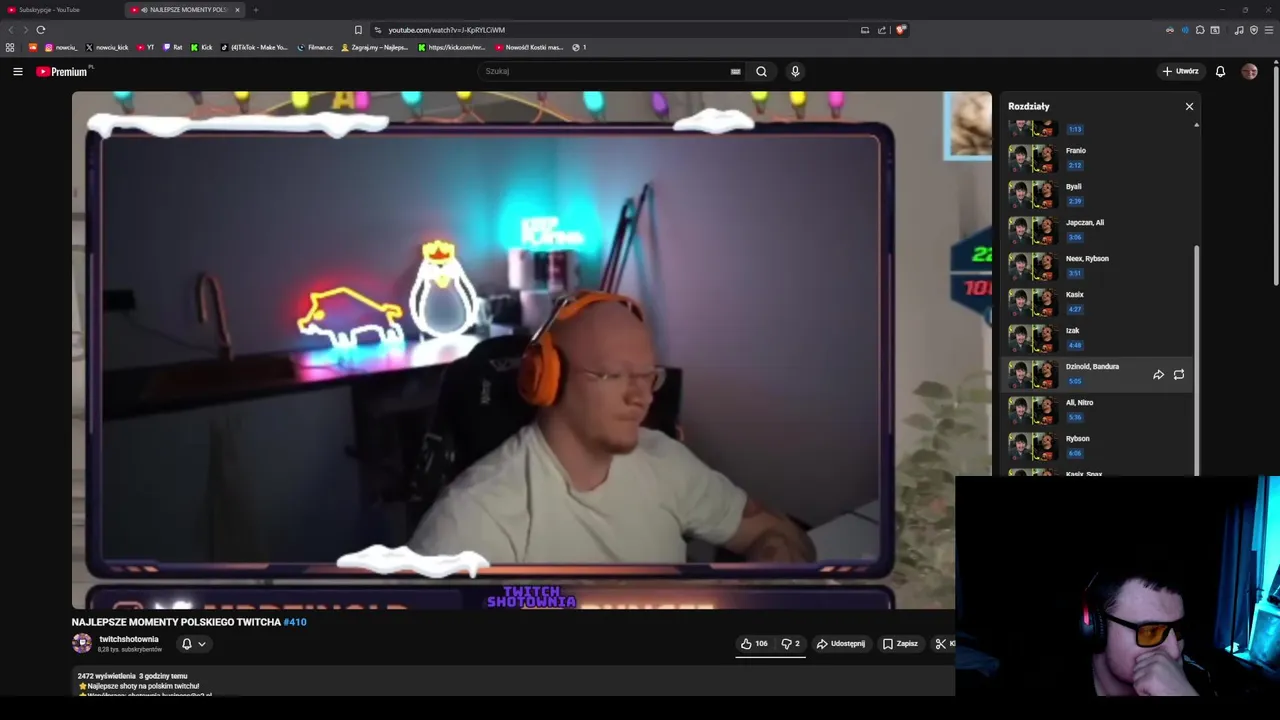Start voice search with microphone icon

click(795, 71)
